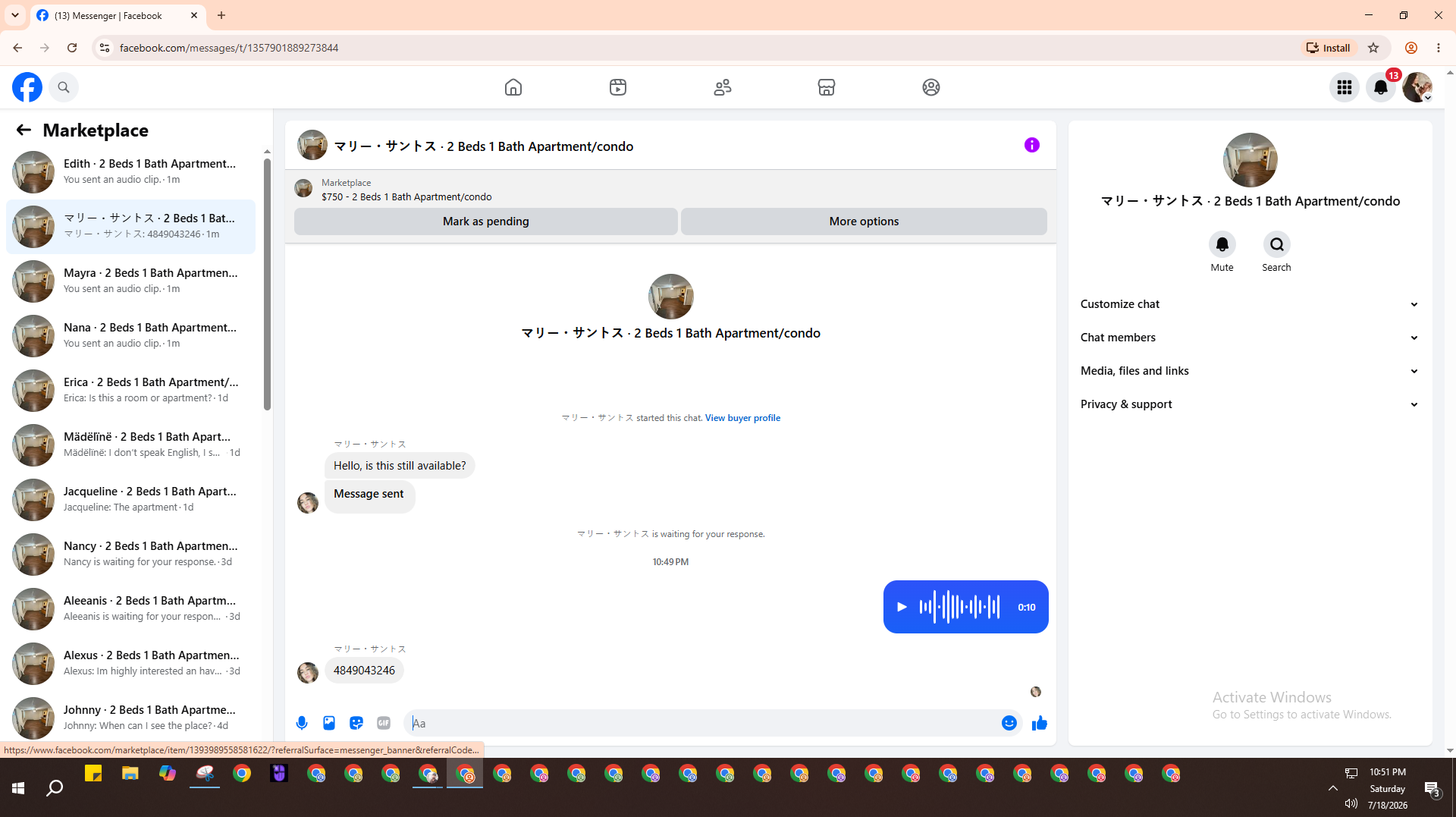
Task: Click More options button
Action: (x=864, y=222)
